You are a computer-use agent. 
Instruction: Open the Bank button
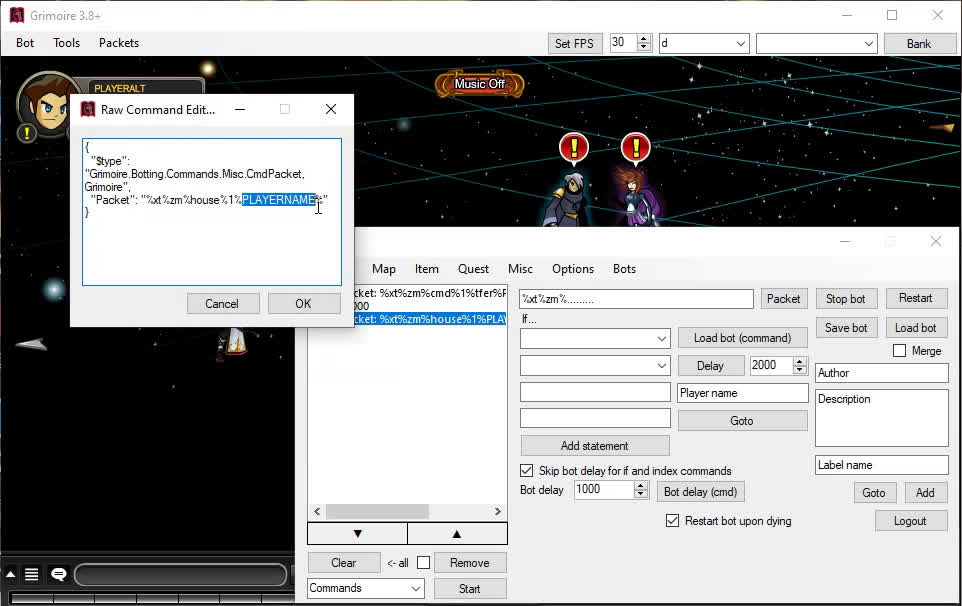coord(918,44)
